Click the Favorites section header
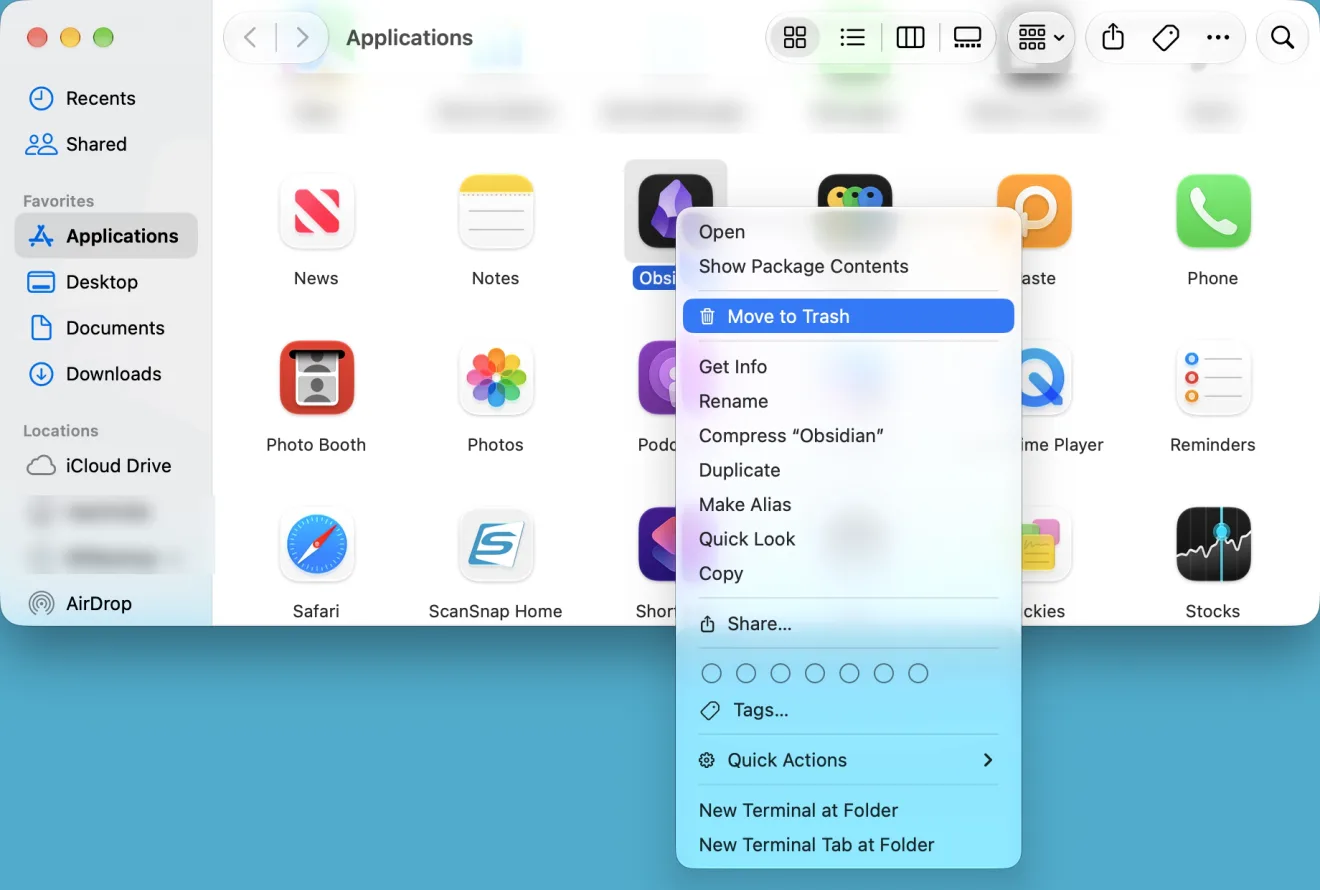This screenshot has width=1320, height=890. click(58, 201)
